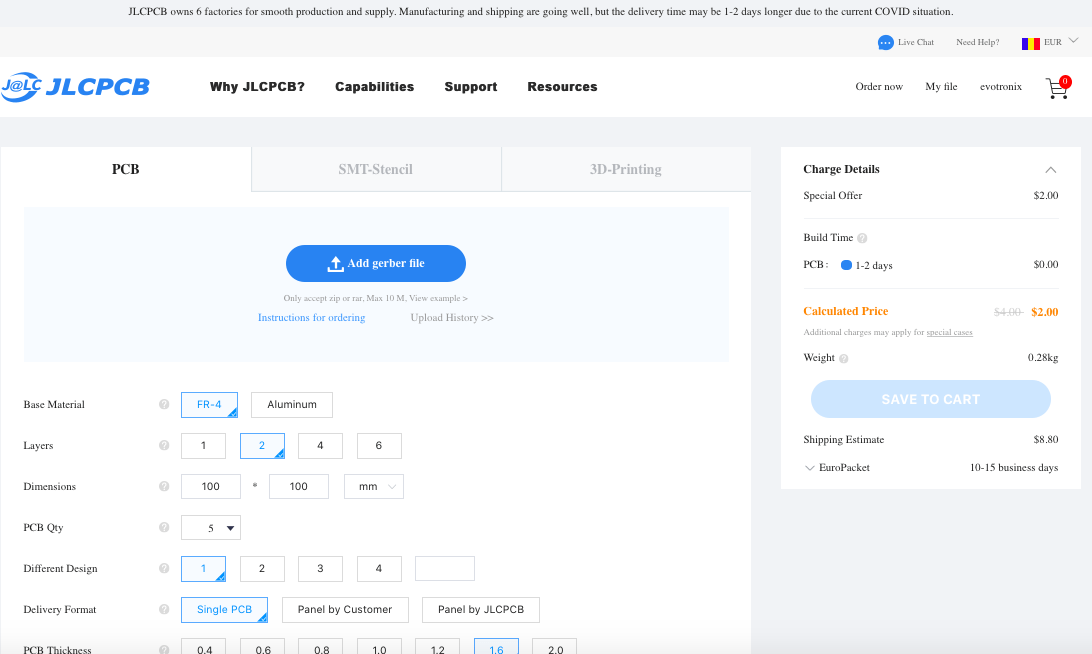Choose 2 layers option
The height and width of the screenshot is (654, 1092).
point(262,446)
